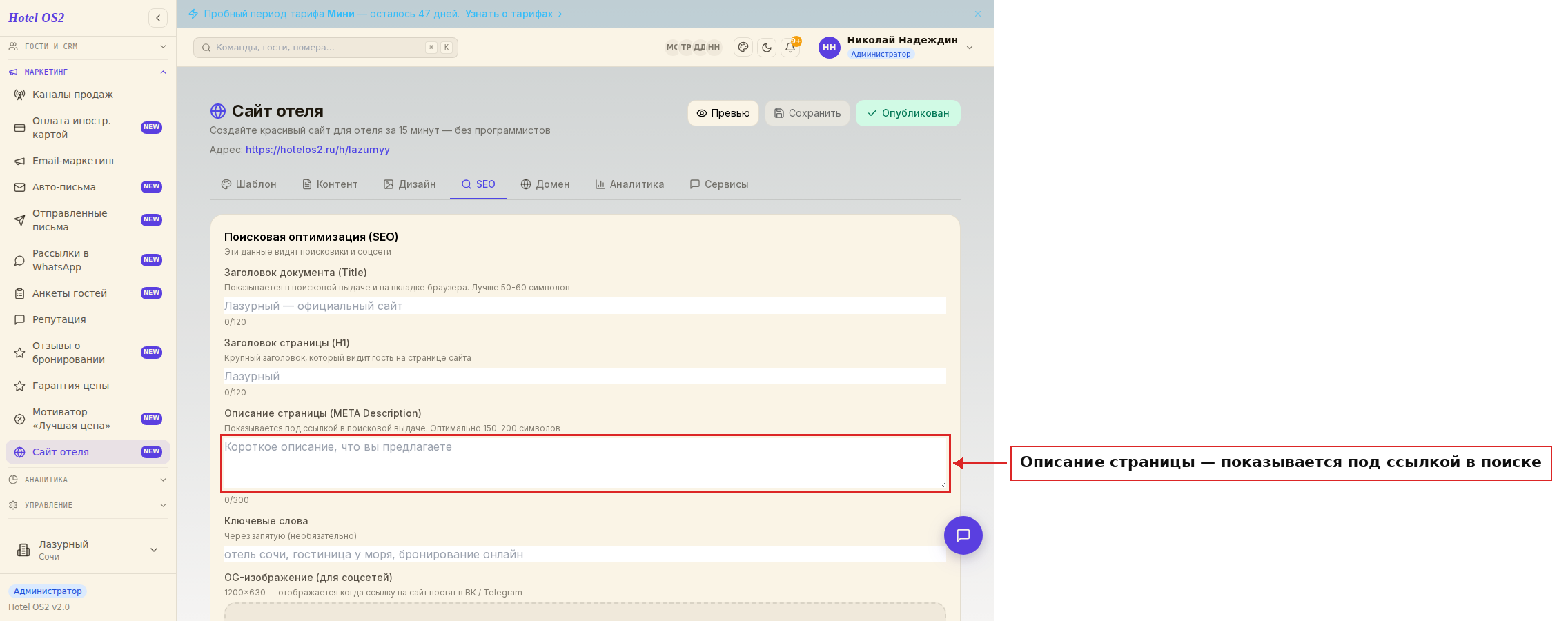
Task: Open the Лазурный hotel selector dropdown
Action: click(x=88, y=550)
